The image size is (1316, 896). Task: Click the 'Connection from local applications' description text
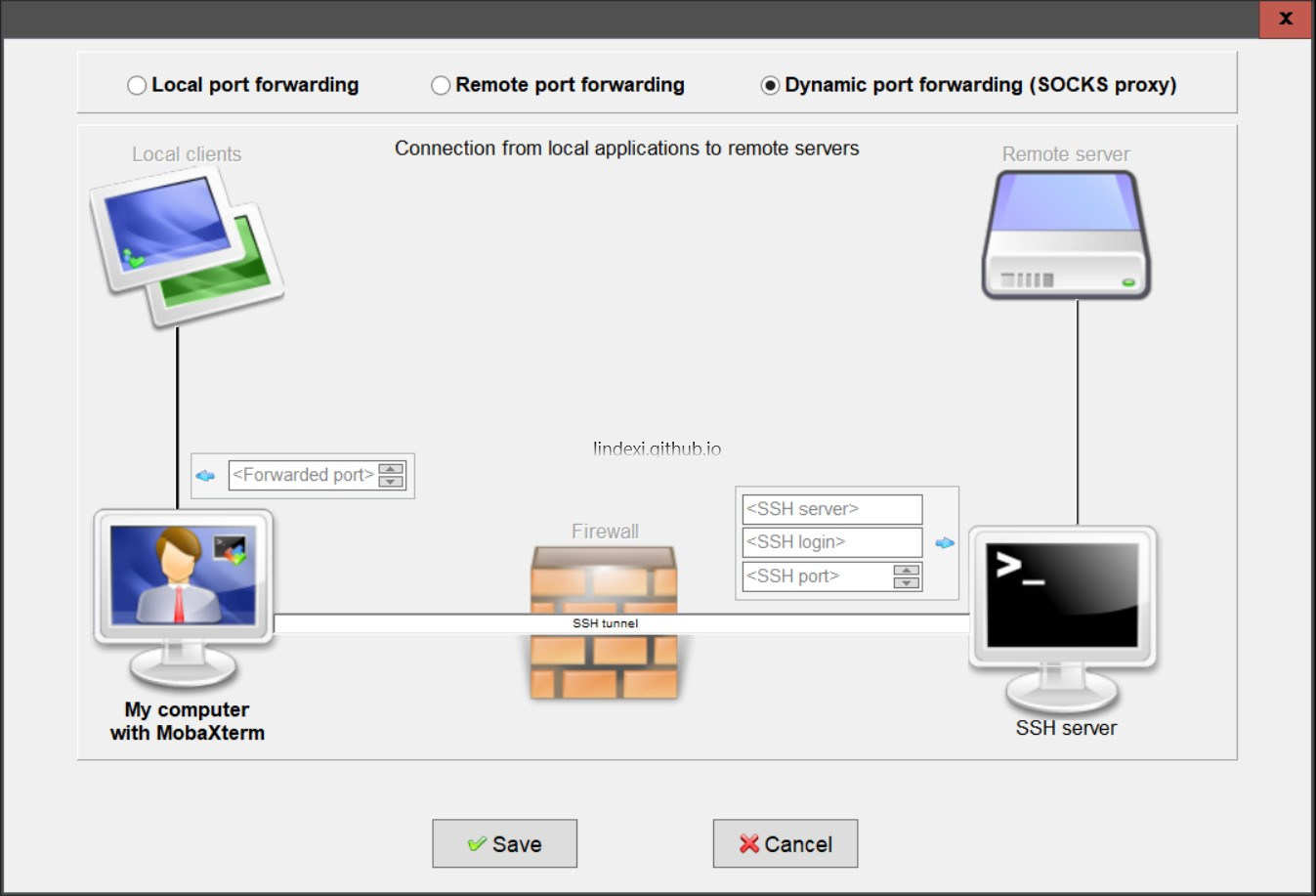point(627,149)
